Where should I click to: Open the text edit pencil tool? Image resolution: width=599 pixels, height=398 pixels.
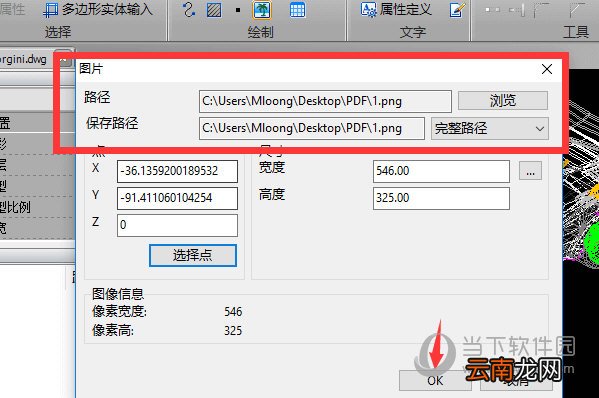457,10
